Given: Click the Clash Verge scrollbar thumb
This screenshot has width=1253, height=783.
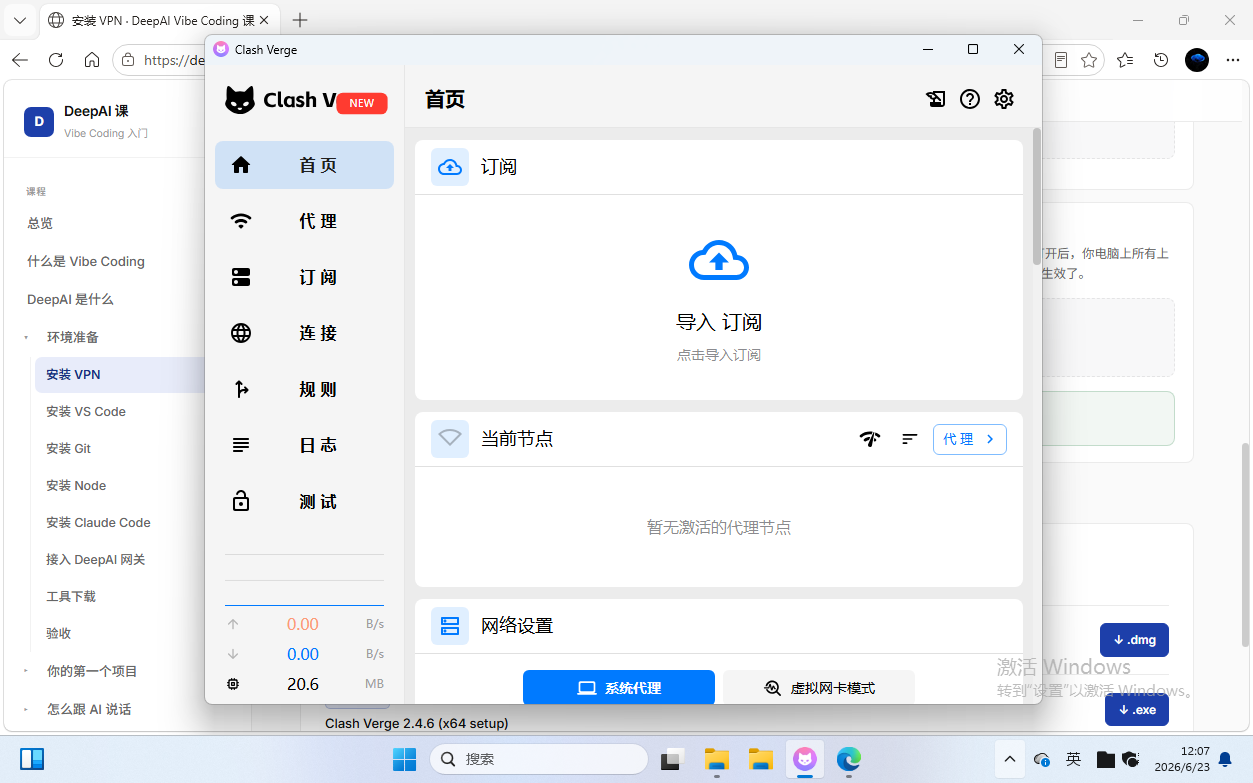Looking at the screenshot, I should [x=1036, y=196].
